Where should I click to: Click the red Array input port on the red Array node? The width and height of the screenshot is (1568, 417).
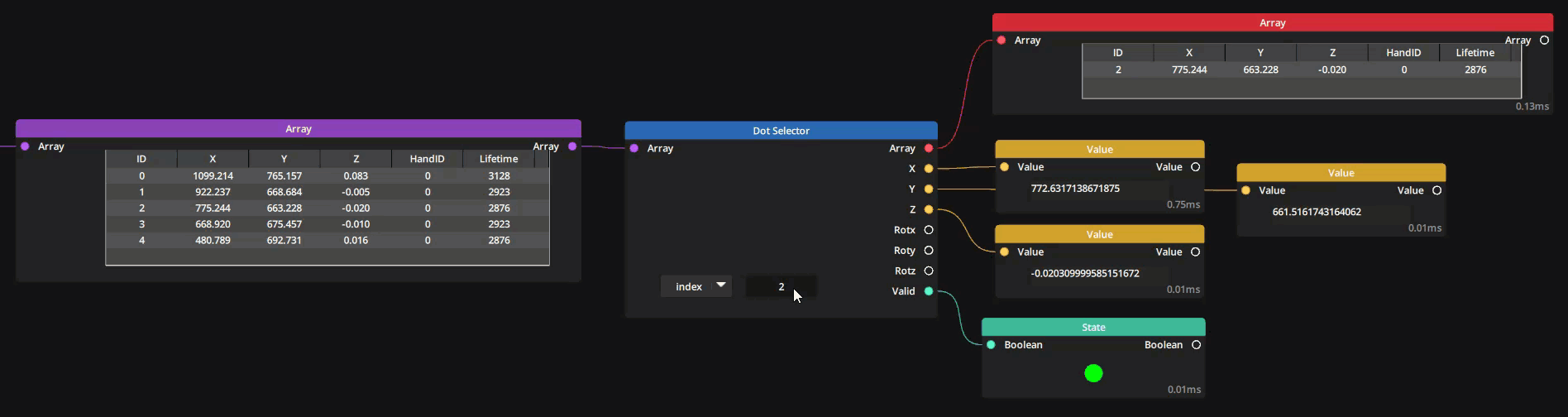1002,40
